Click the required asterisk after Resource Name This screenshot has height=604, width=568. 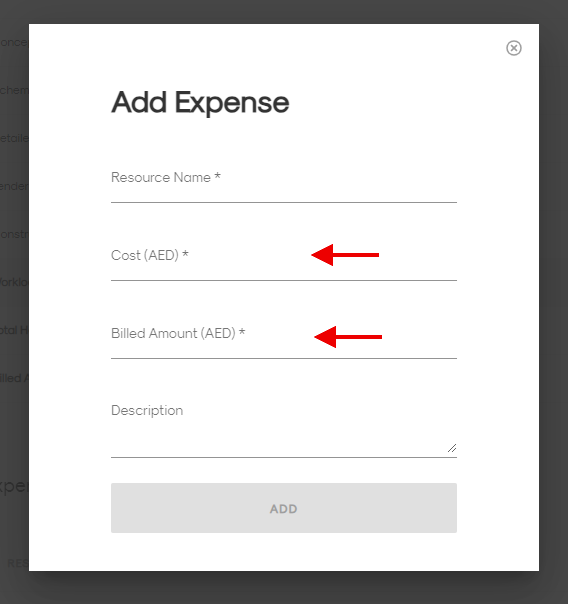[218, 176]
